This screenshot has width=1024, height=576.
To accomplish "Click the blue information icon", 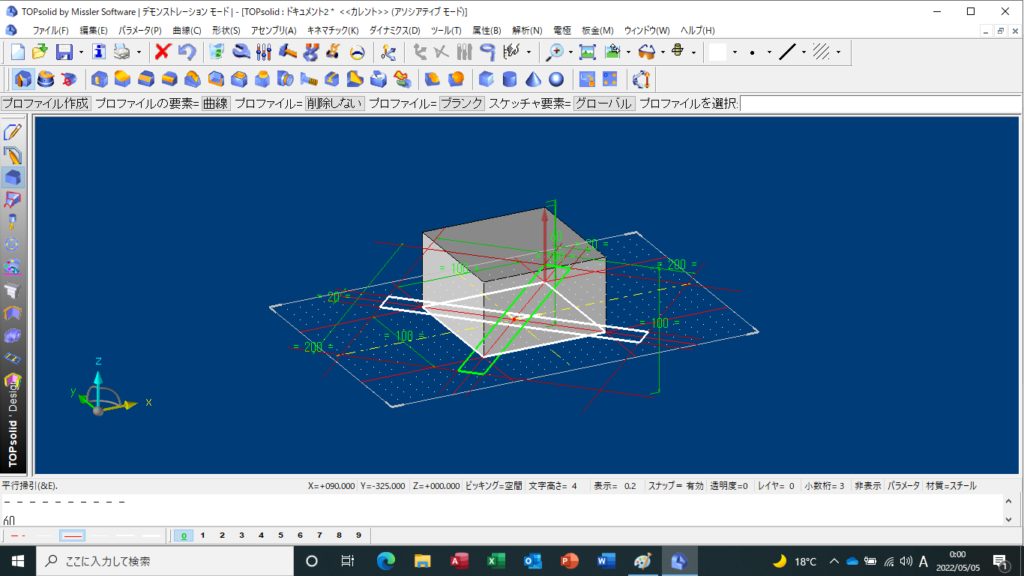I will pos(99,52).
